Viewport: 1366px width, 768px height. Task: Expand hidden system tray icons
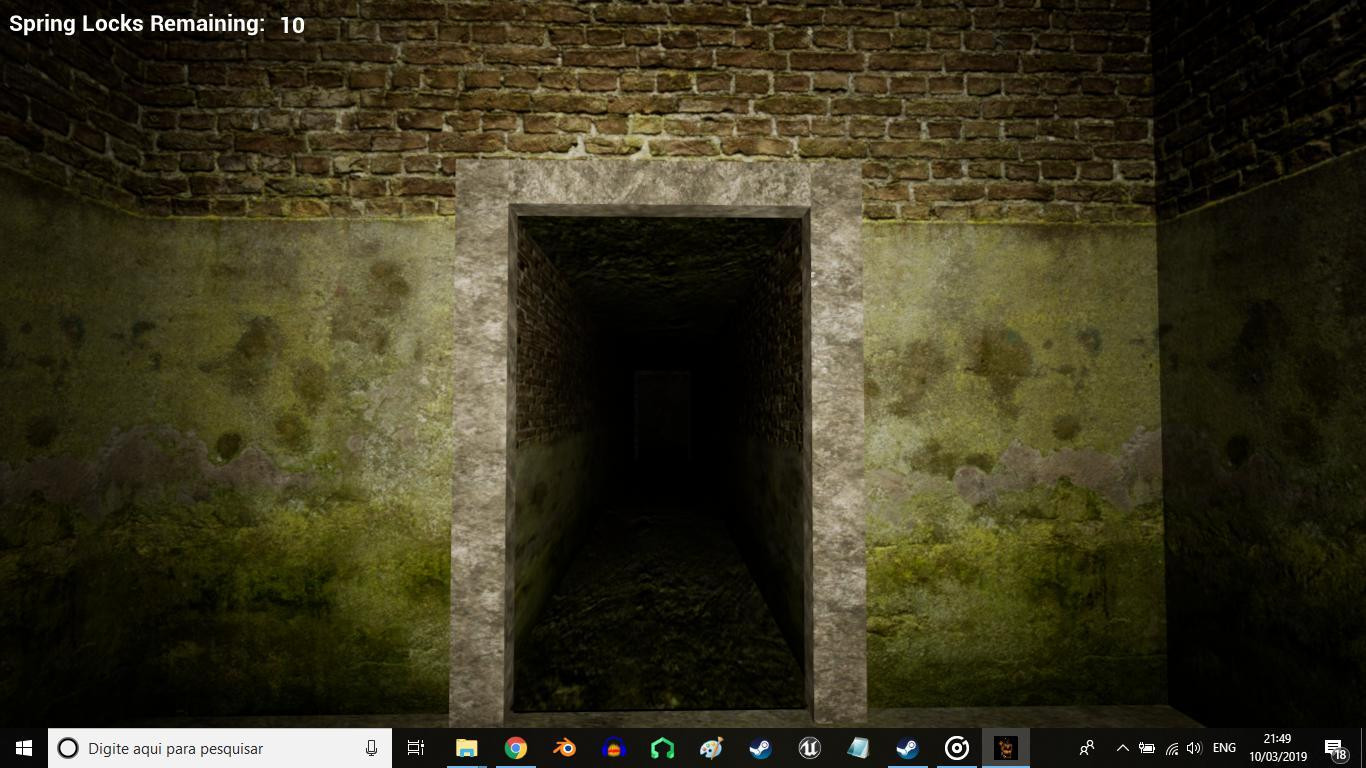pyautogui.click(x=1122, y=748)
